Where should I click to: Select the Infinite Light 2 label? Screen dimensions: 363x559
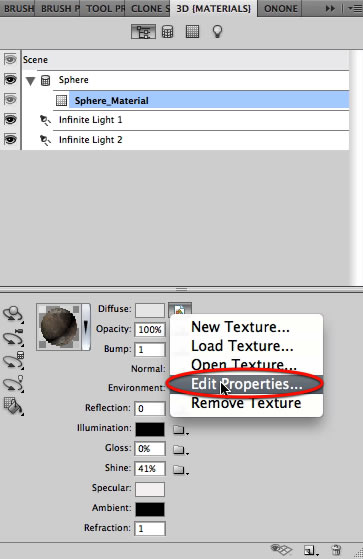point(91,140)
